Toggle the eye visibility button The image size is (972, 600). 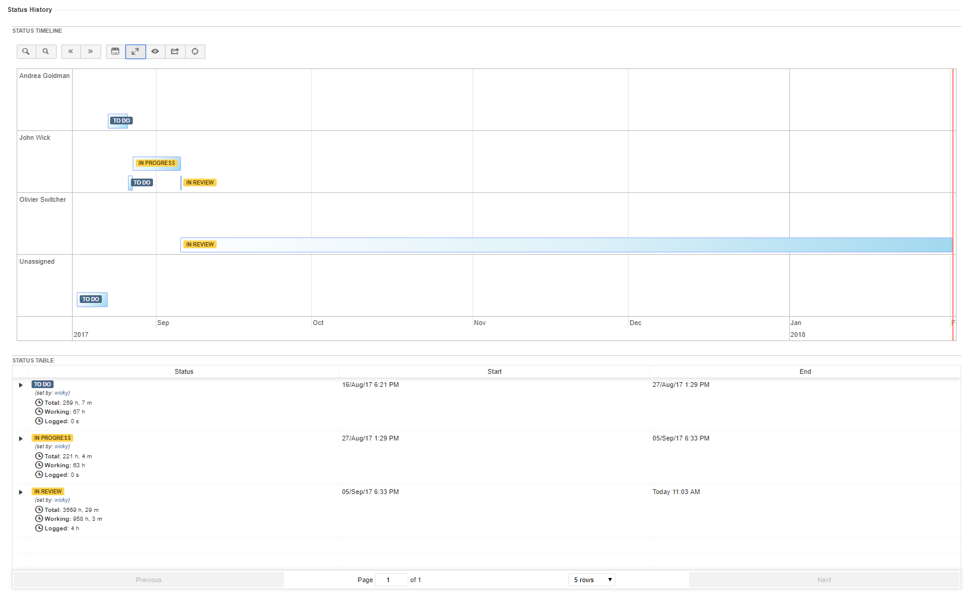coord(155,52)
